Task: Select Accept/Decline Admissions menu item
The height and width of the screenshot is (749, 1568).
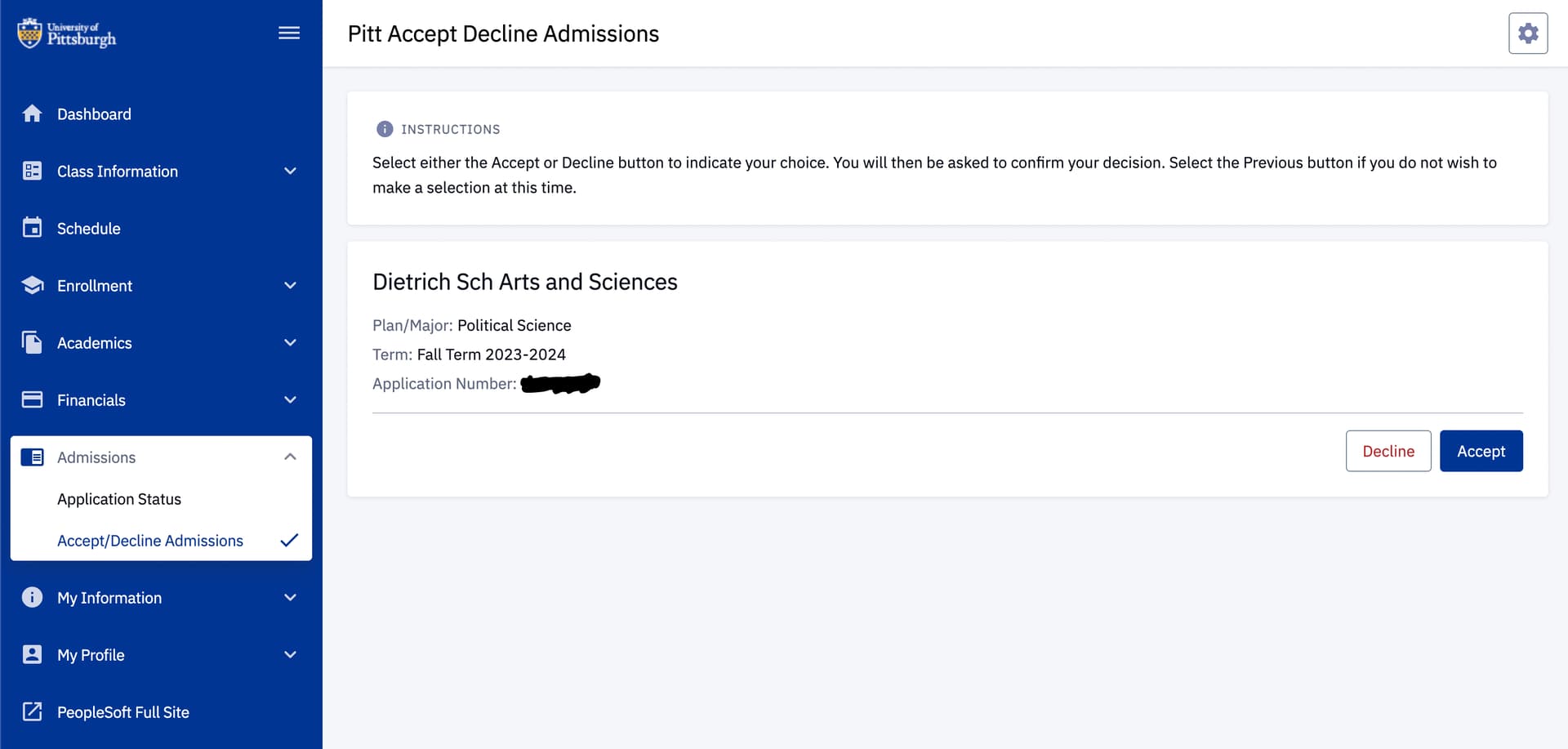Action: (x=150, y=541)
